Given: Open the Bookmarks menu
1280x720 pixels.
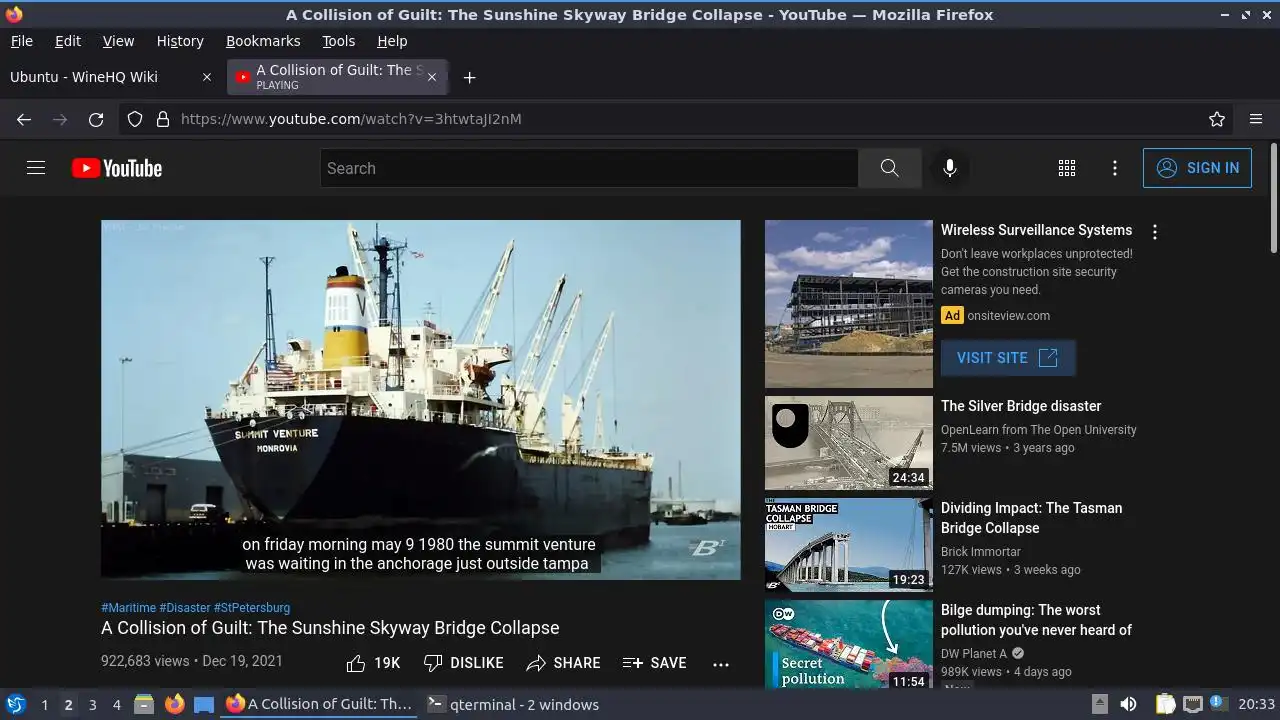Looking at the screenshot, I should pyautogui.click(x=263, y=41).
